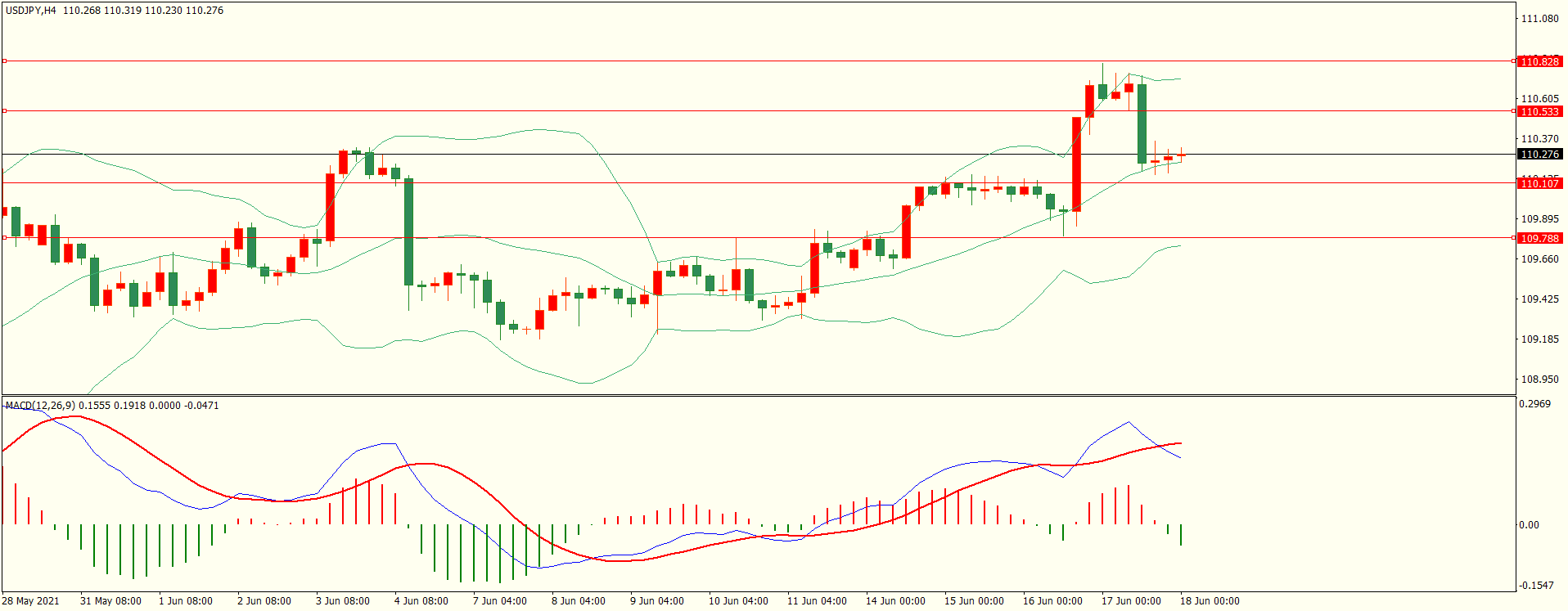This screenshot has width=1568, height=611.
Task: Click the 109.788 red price level label
Action: pyautogui.click(x=1539, y=238)
